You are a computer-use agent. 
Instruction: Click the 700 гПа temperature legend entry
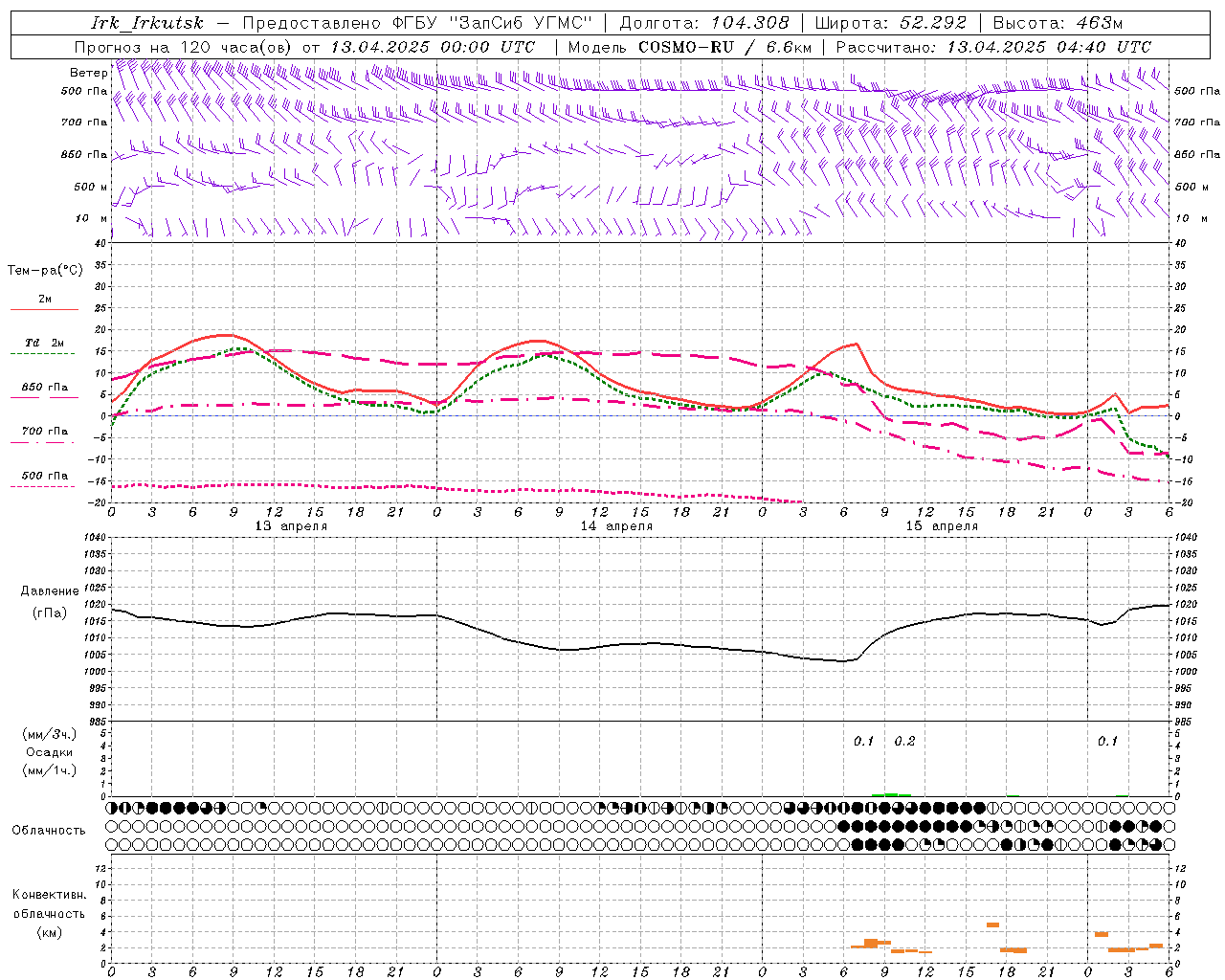click(44, 435)
